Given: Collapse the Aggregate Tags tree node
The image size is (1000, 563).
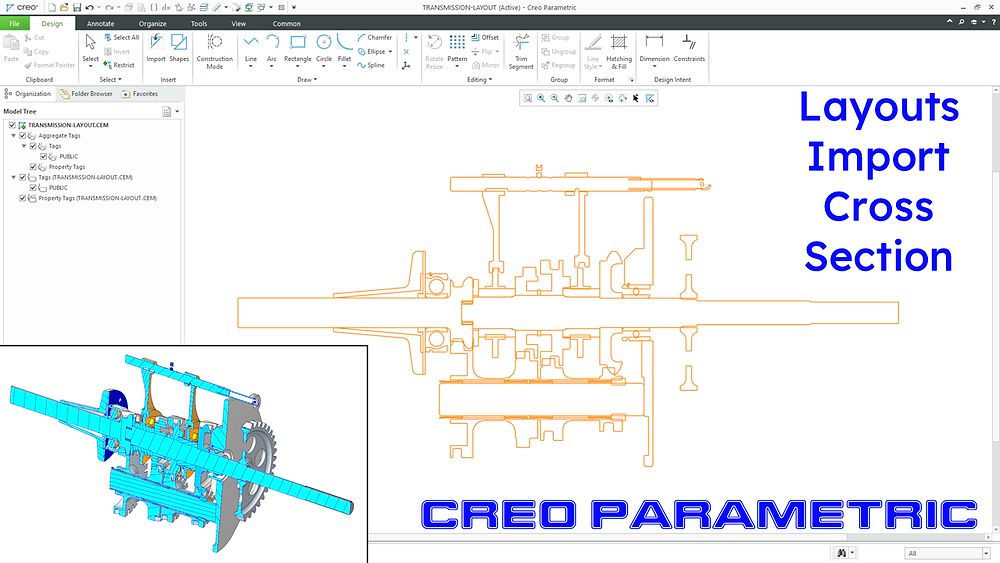Looking at the screenshot, I should click(13, 136).
